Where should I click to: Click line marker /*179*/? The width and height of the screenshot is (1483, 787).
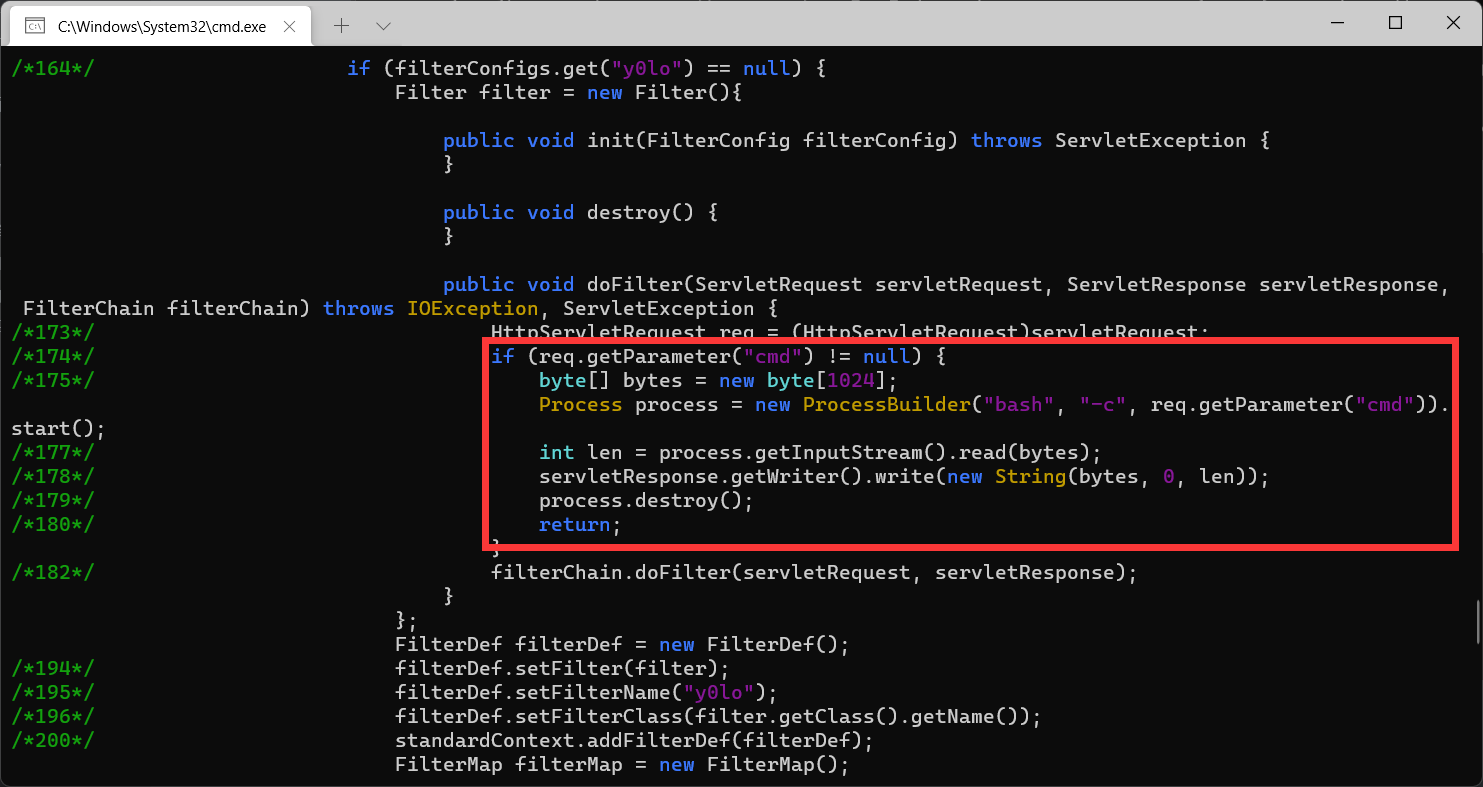[x=53, y=501]
